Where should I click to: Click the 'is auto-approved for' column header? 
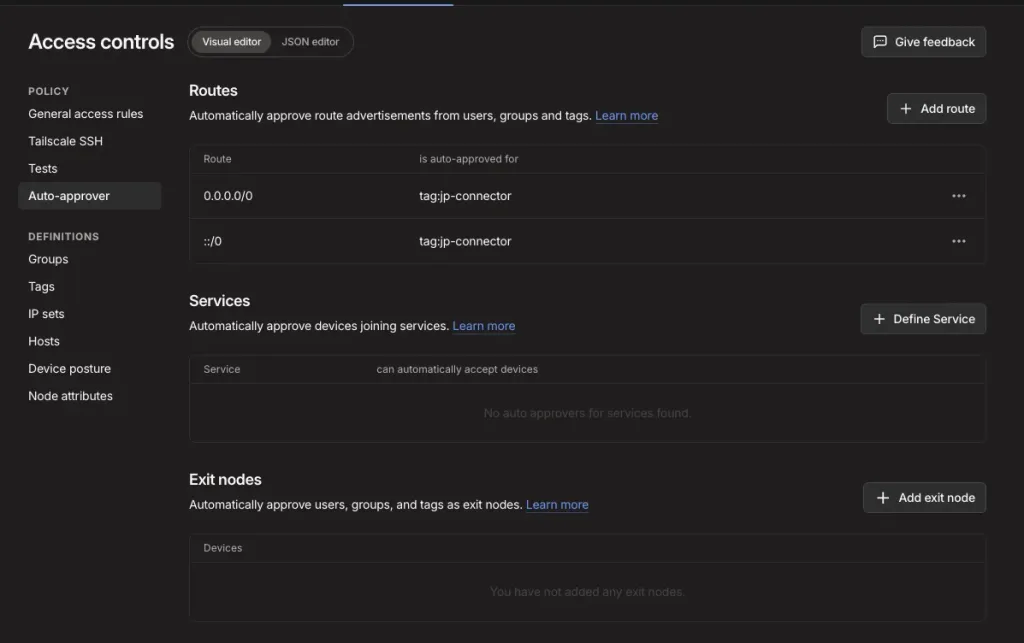pos(468,159)
